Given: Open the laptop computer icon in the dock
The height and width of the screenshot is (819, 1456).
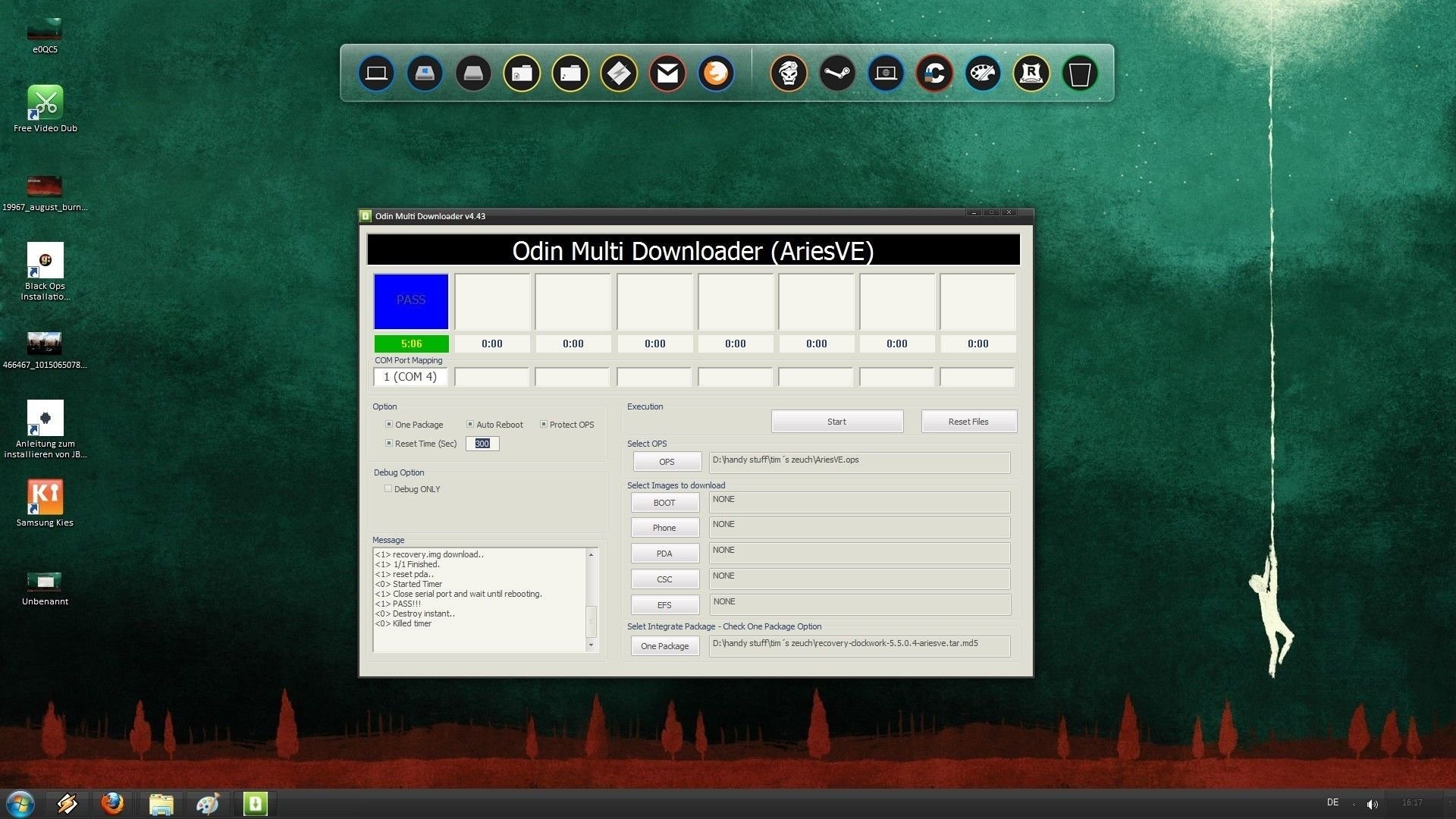Looking at the screenshot, I should pyautogui.click(x=376, y=74).
